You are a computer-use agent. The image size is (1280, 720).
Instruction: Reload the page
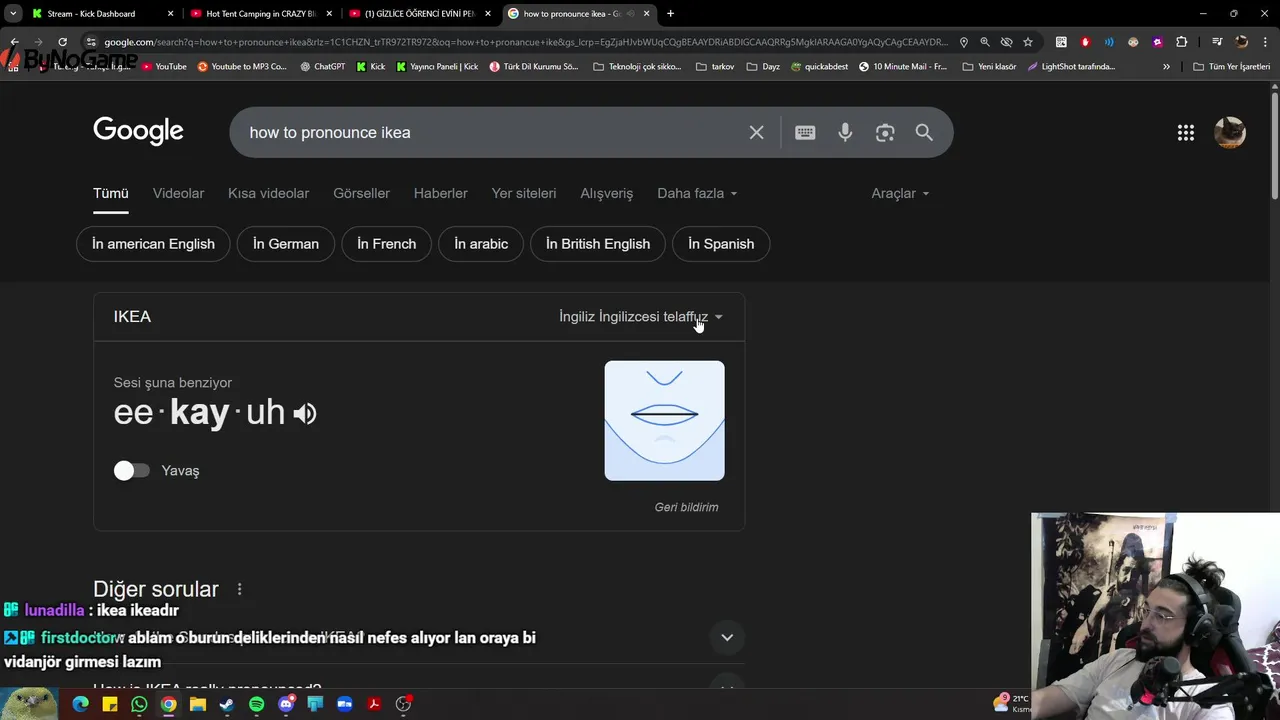coord(62,42)
